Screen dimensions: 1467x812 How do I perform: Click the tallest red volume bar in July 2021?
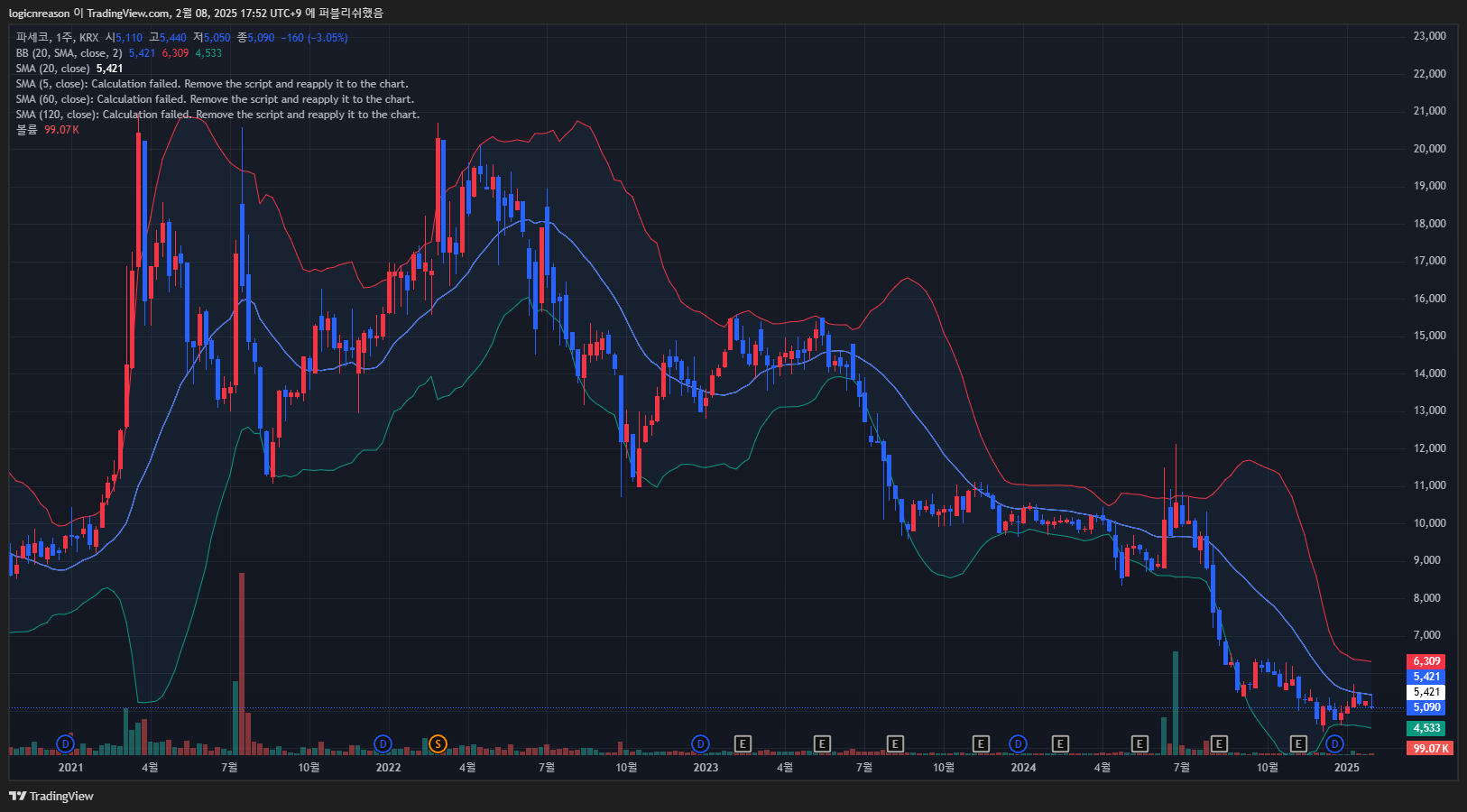tap(242, 663)
